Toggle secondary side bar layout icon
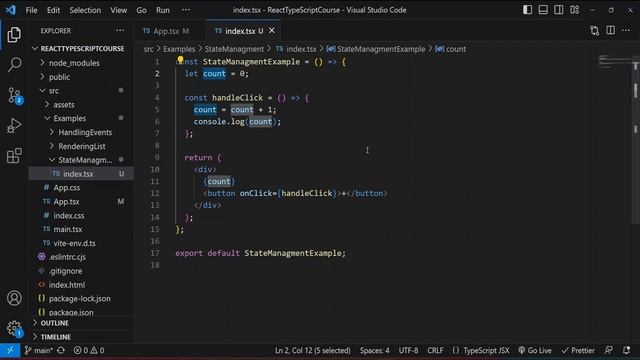Image resolution: width=640 pixels, height=360 pixels. (x=558, y=10)
